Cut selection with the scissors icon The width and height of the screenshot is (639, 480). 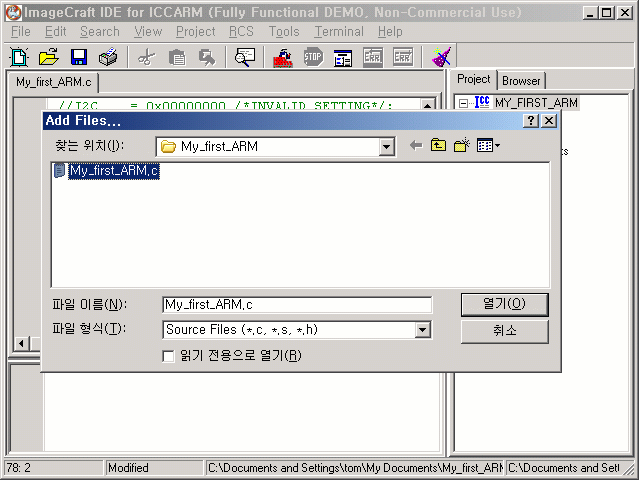(147, 57)
